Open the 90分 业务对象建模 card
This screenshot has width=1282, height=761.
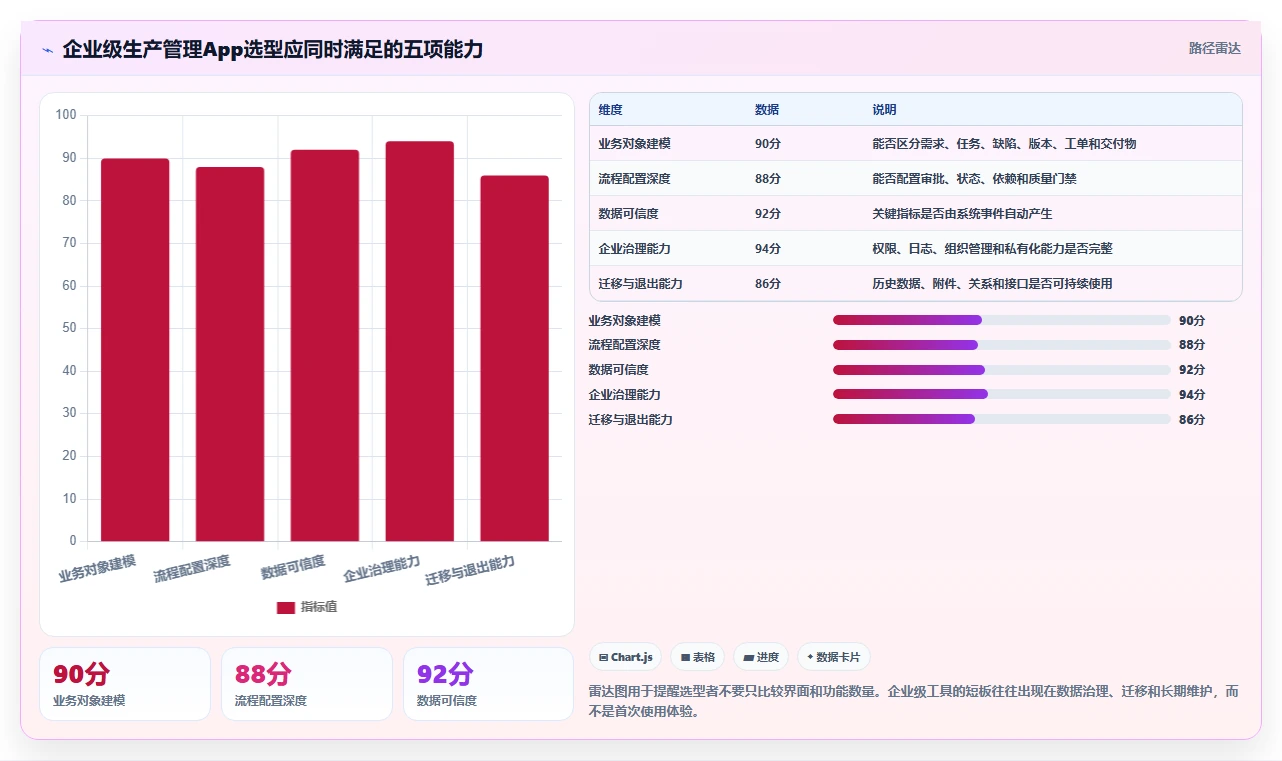click(x=125, y=684)
